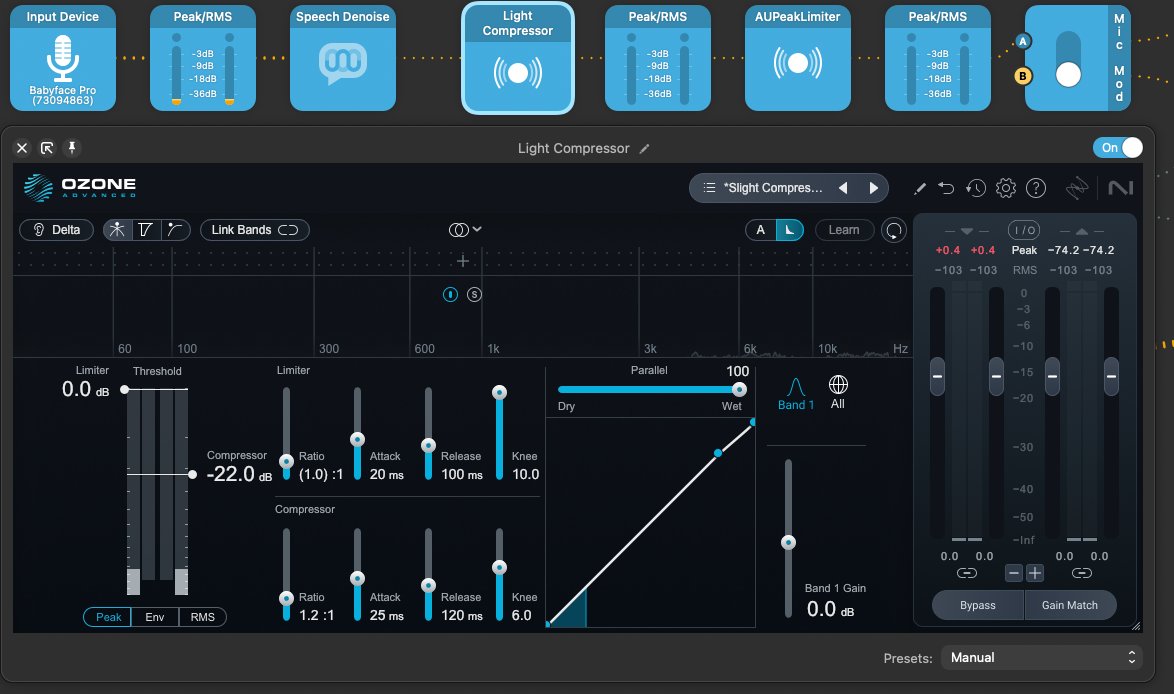Go to next preset with right arrow
This screenshot has height=694, width=1174.
pos(873,188)
